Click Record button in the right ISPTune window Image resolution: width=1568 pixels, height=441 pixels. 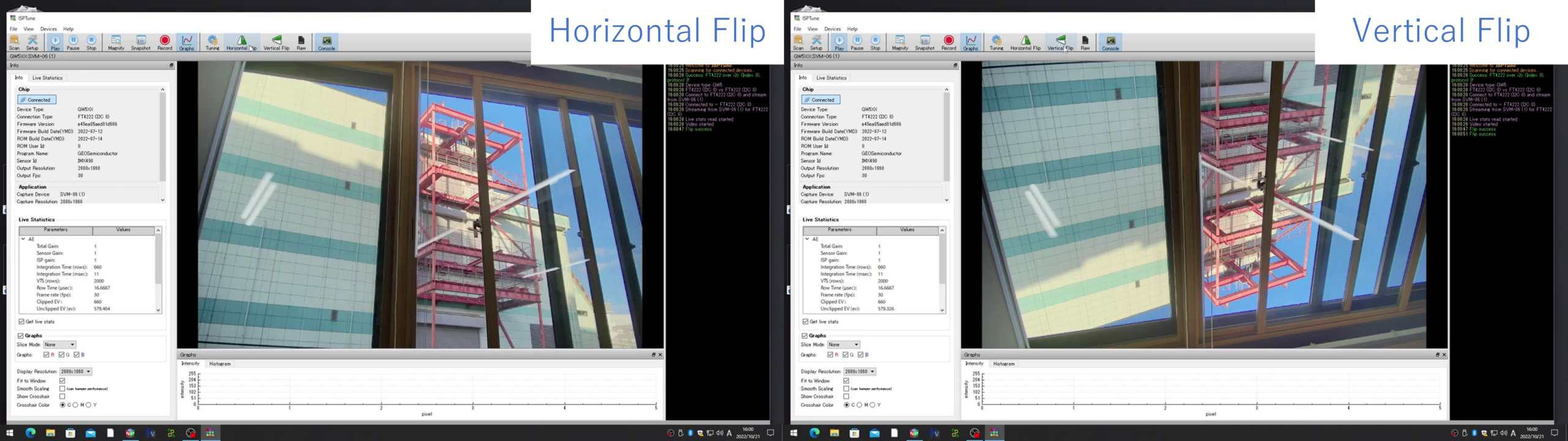pyautogui.click(x=949, y=42)
